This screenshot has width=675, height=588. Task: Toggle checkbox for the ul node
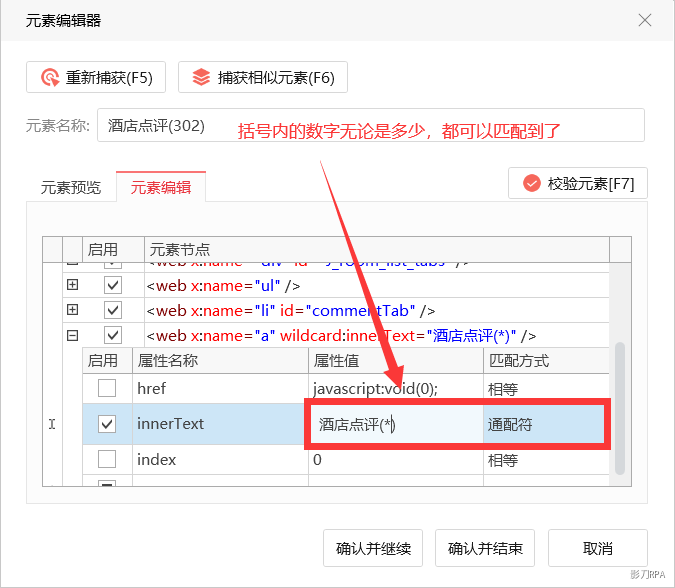[113, 286]
